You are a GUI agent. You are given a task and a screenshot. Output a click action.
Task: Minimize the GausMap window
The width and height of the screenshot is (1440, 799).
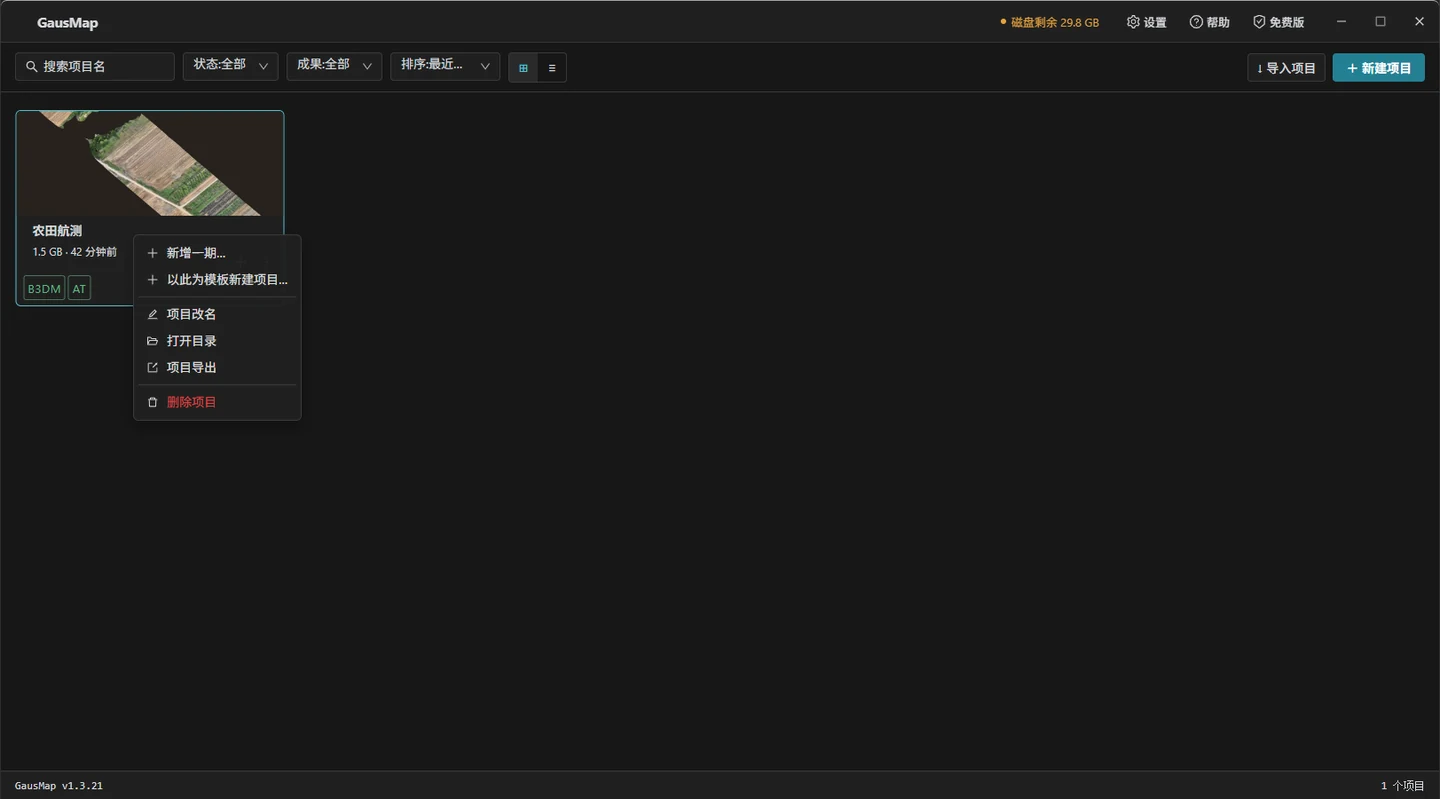pos(1342,22)
